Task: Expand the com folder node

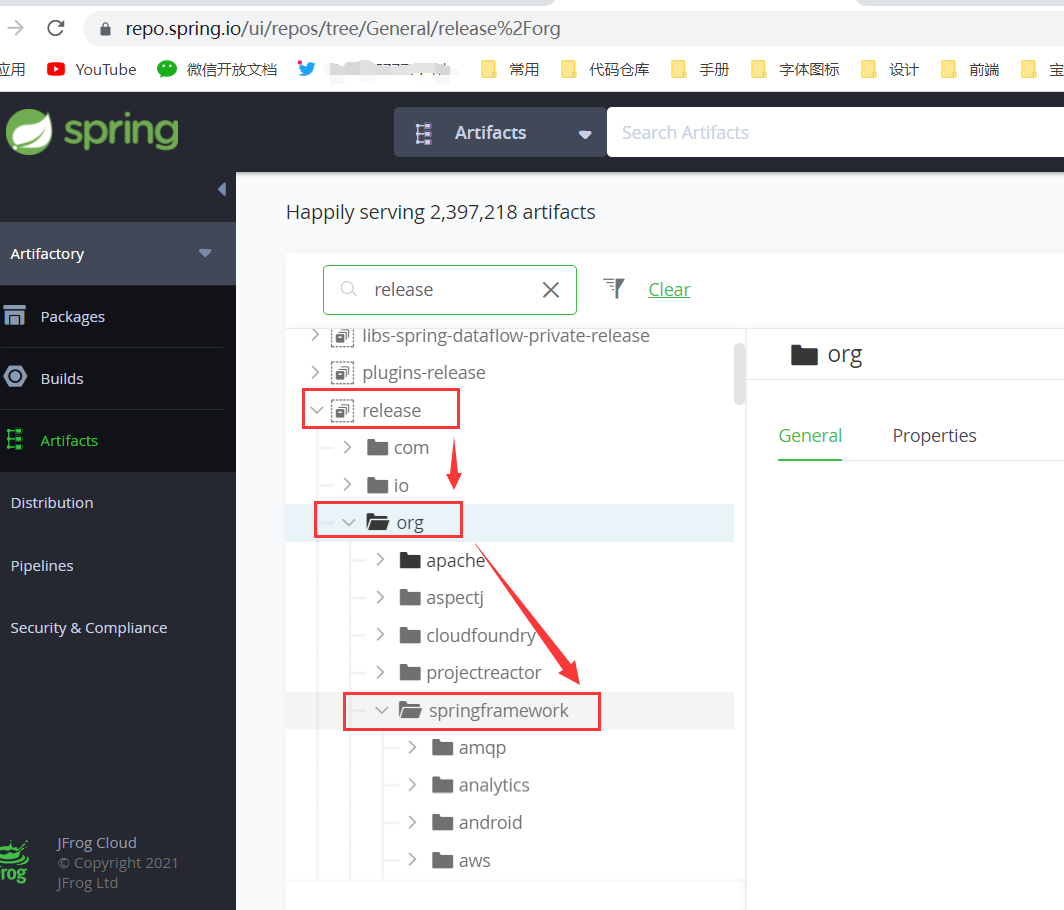Action: pyautogui.click(x=347, y=447)
